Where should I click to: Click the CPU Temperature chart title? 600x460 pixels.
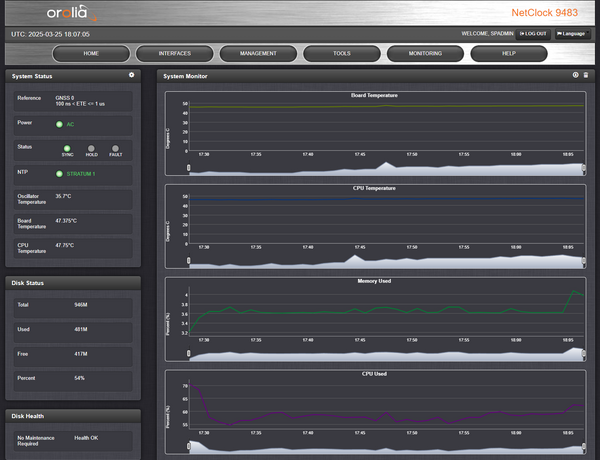[x=374, y=188]
